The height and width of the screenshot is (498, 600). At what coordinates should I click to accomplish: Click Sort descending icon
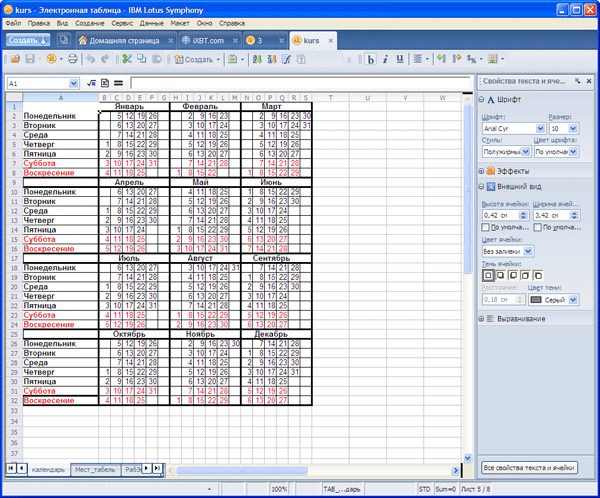(272, 59)
